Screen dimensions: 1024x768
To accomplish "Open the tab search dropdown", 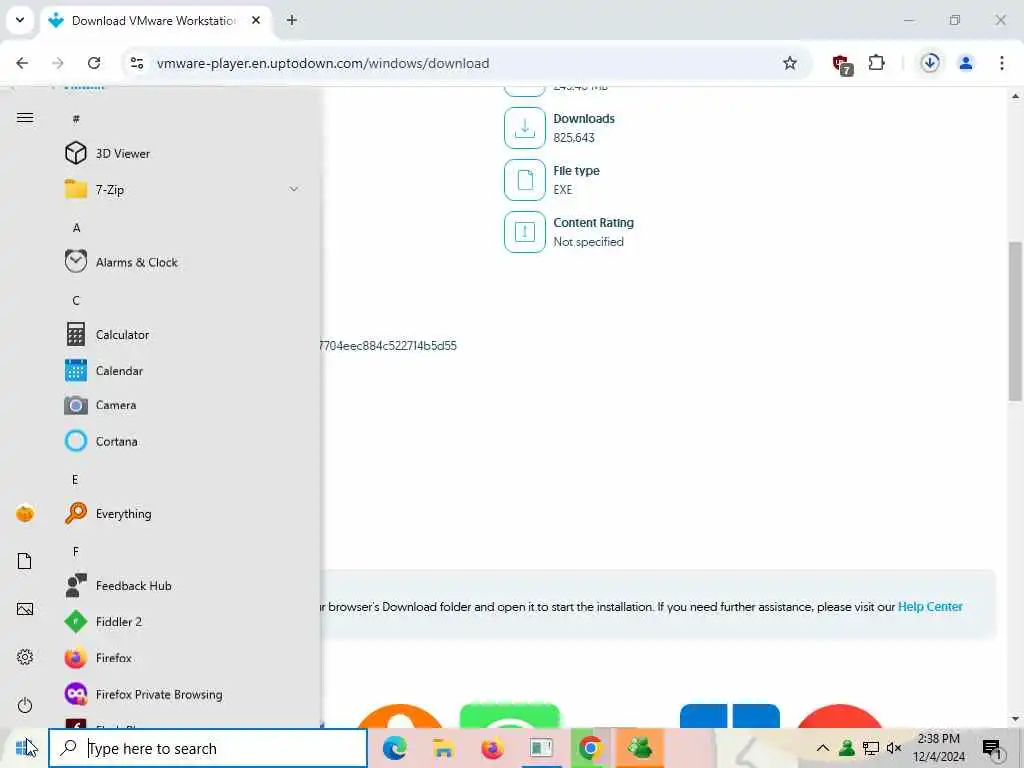I will pos(20,20).
